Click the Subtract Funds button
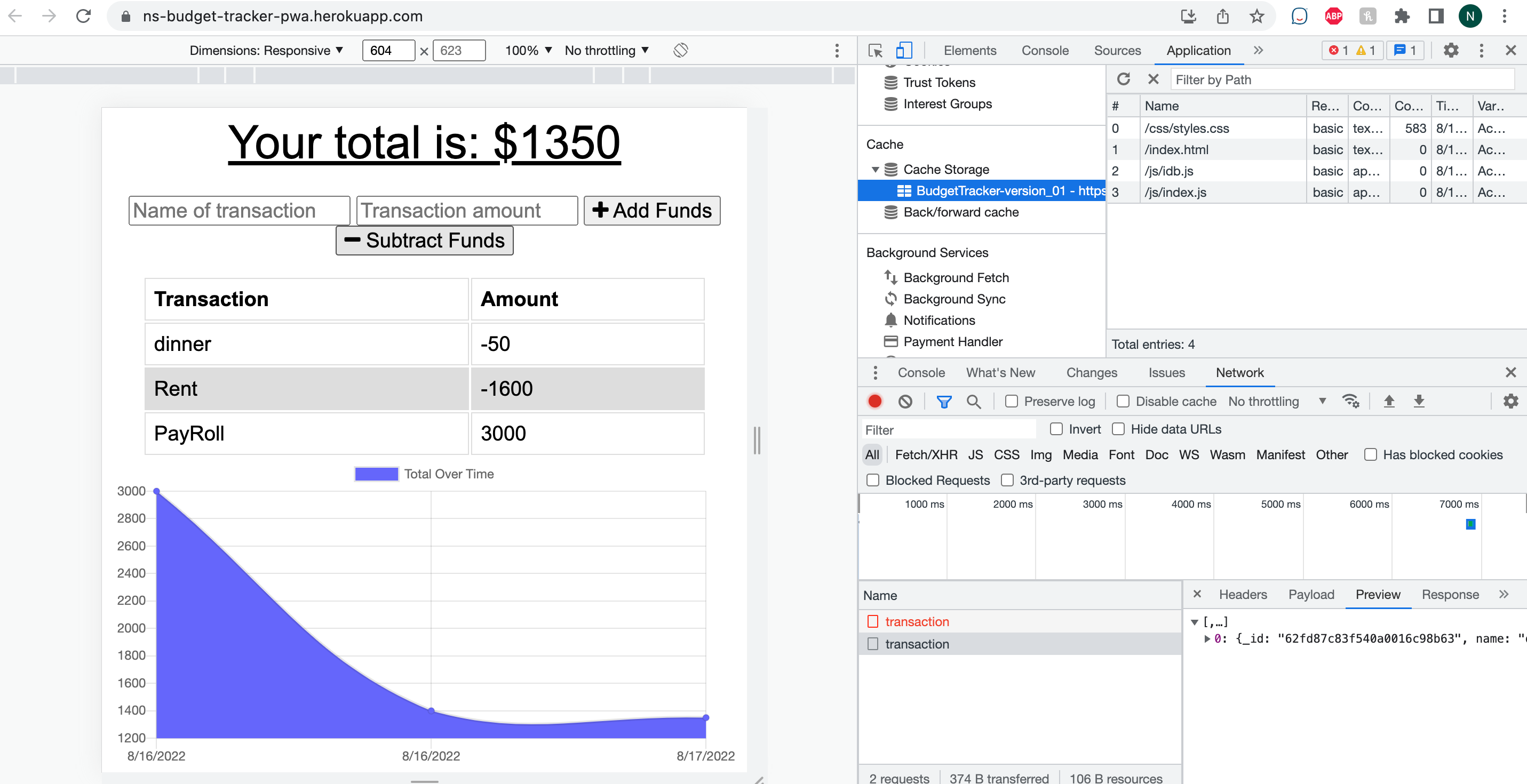 click(424, 240)
